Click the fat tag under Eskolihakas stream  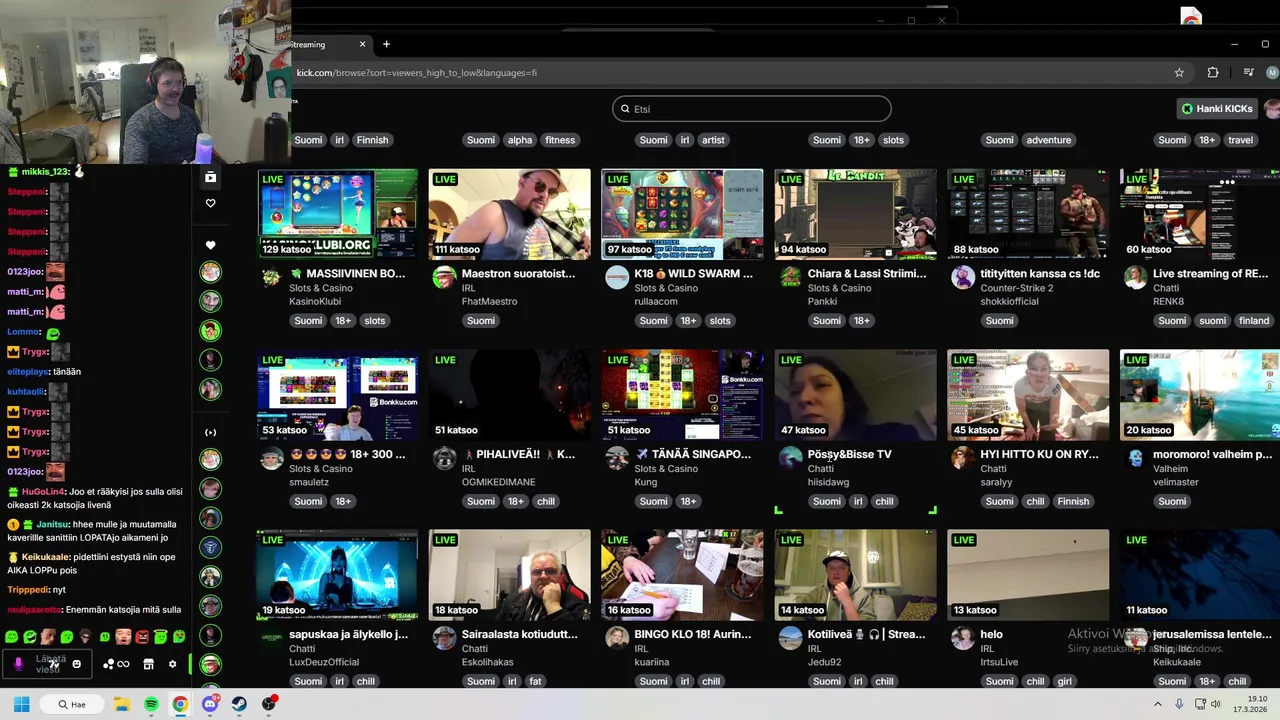pyautogui.click(x=535, y=681)
